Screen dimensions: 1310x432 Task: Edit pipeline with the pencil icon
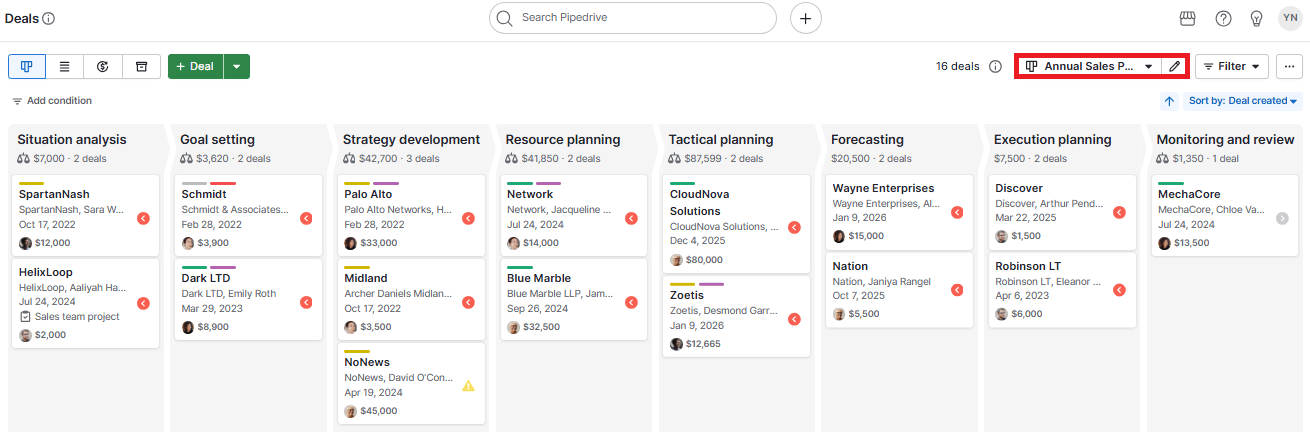pos(1175,66)
